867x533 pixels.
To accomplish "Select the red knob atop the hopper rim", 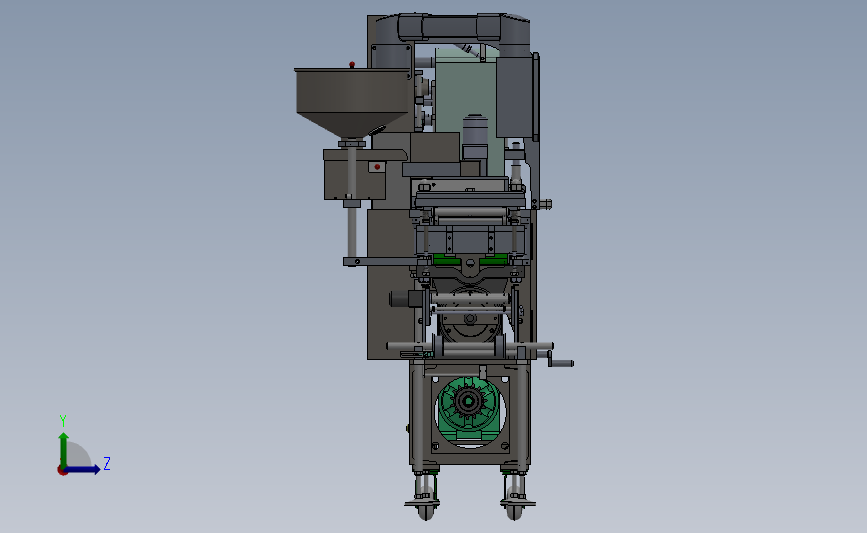I will click(x=352, y=65).
